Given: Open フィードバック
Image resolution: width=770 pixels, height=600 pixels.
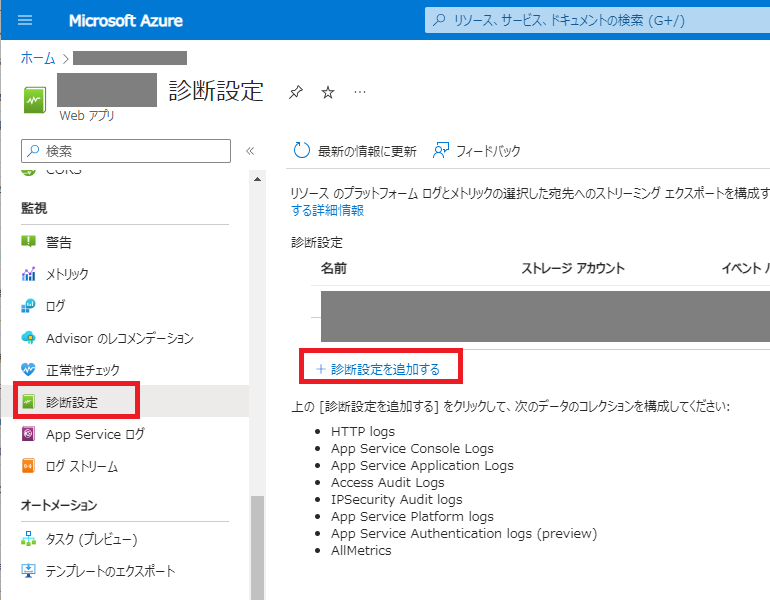Looking at the screenshot, I should tap(488, 151).
